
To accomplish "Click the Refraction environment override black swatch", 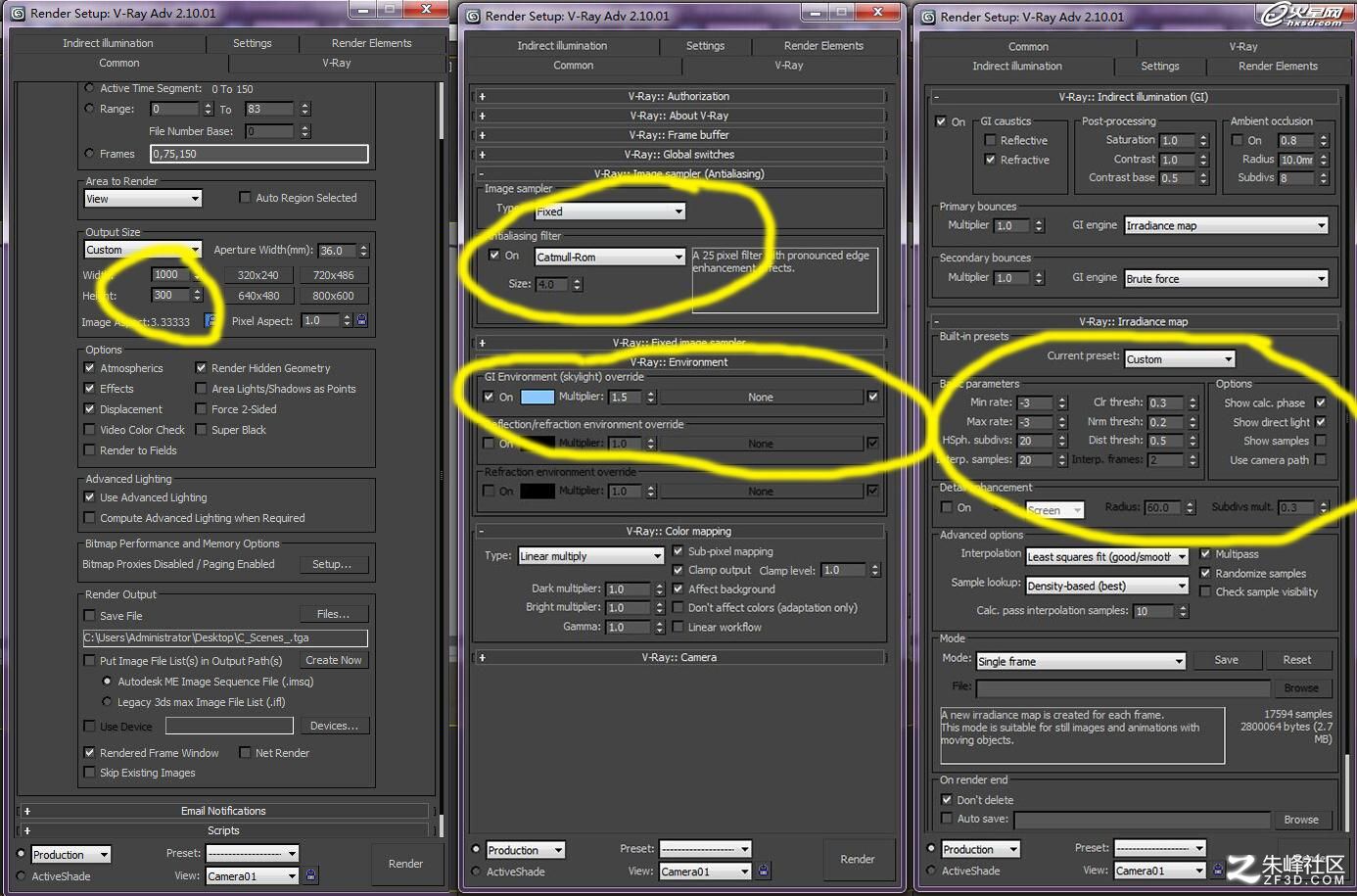I will click(x=537, y=491).
